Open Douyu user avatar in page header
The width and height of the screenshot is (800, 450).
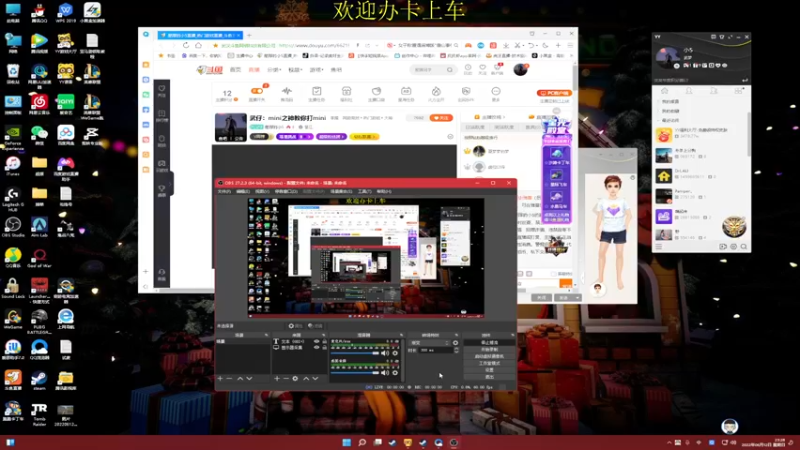point(520,69)
